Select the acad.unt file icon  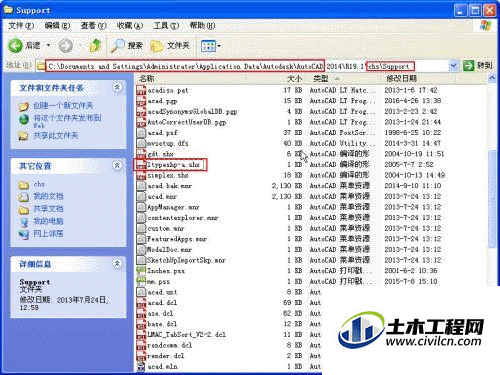(x=141, y=292)
